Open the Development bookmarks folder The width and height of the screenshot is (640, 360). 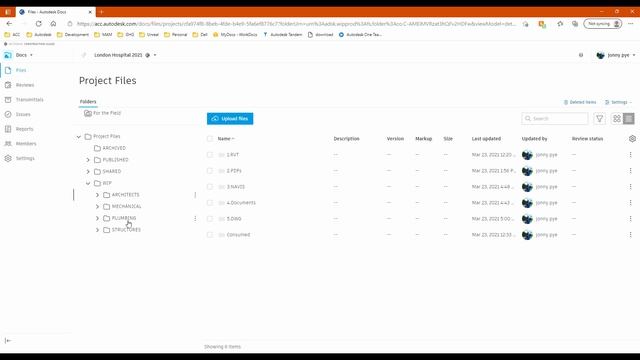coord(73,35)
